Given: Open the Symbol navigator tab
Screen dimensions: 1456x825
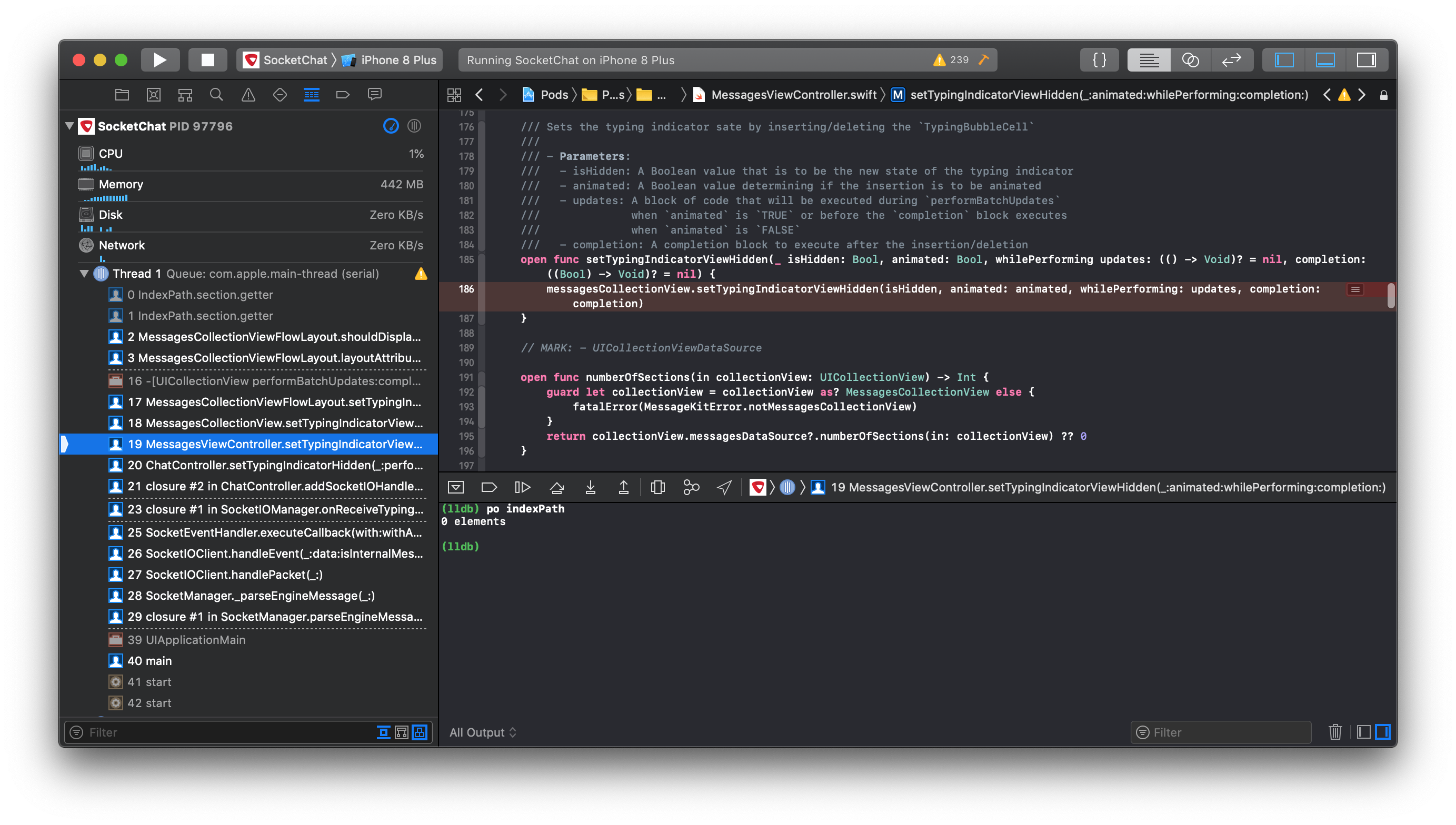Looking at the screenshot, I should pyautogui.click(x=185, y=95).
